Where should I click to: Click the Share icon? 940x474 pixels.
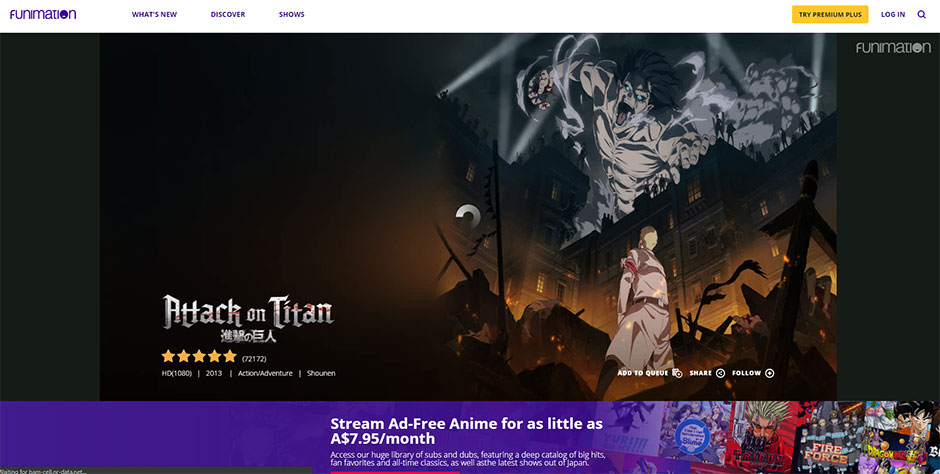click(721, 373)
